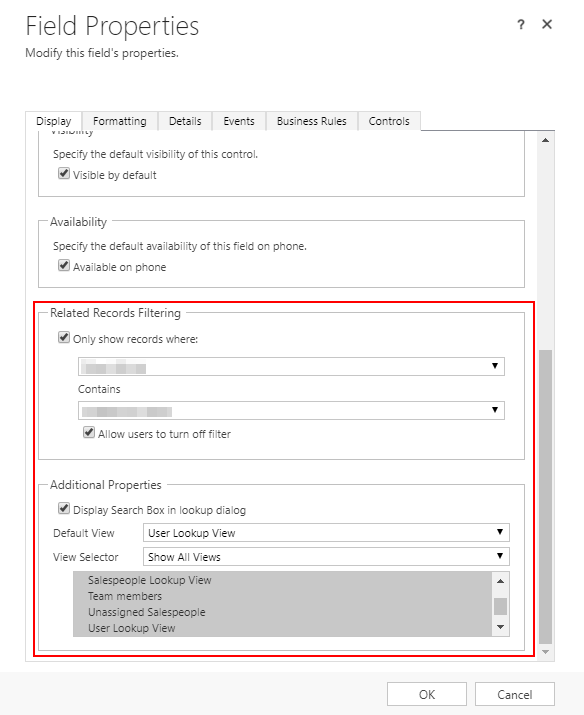Open the View Selector dropdown

pyautogui.click(x=326, y=556)
